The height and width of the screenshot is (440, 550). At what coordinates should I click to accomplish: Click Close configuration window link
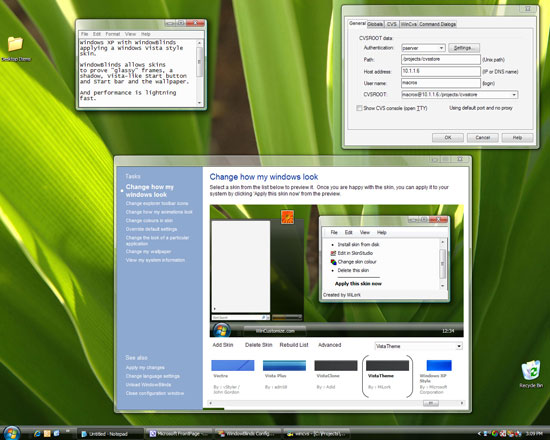pos(155,393)
